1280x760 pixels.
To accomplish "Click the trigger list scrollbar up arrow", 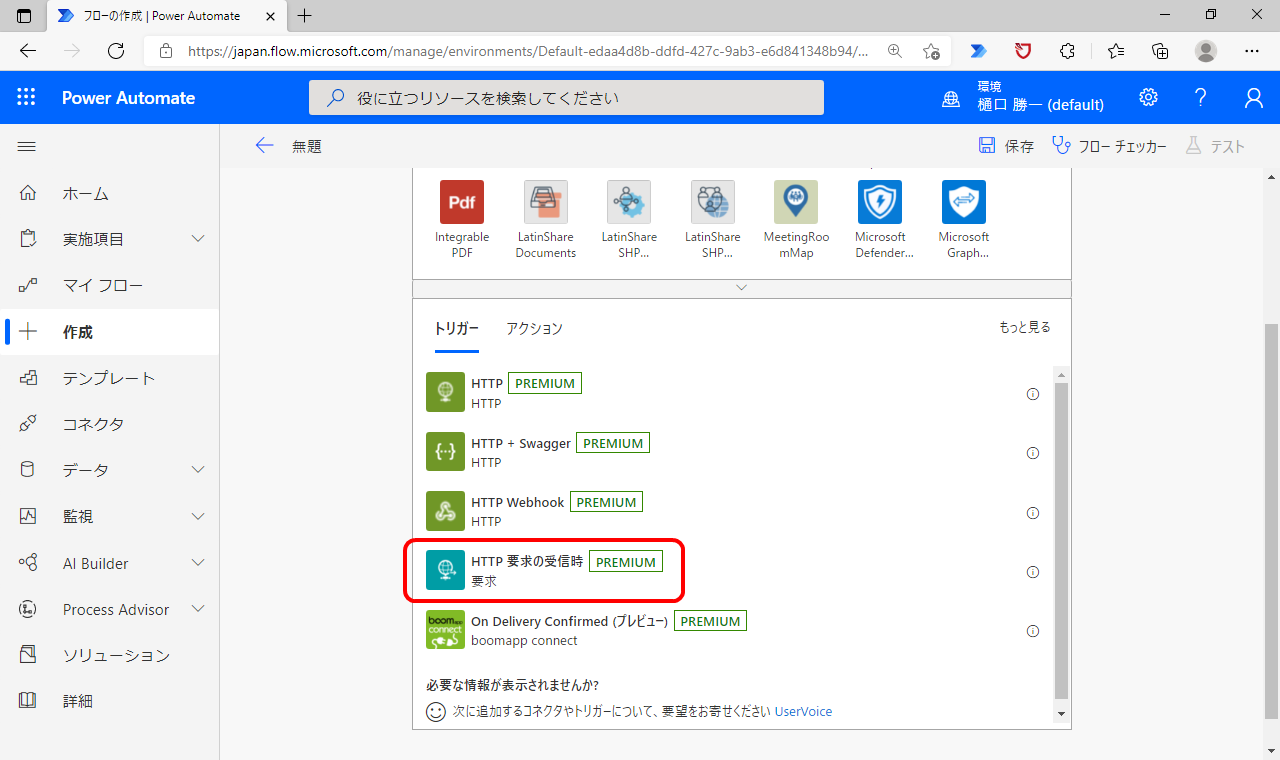I will 1061,374.
